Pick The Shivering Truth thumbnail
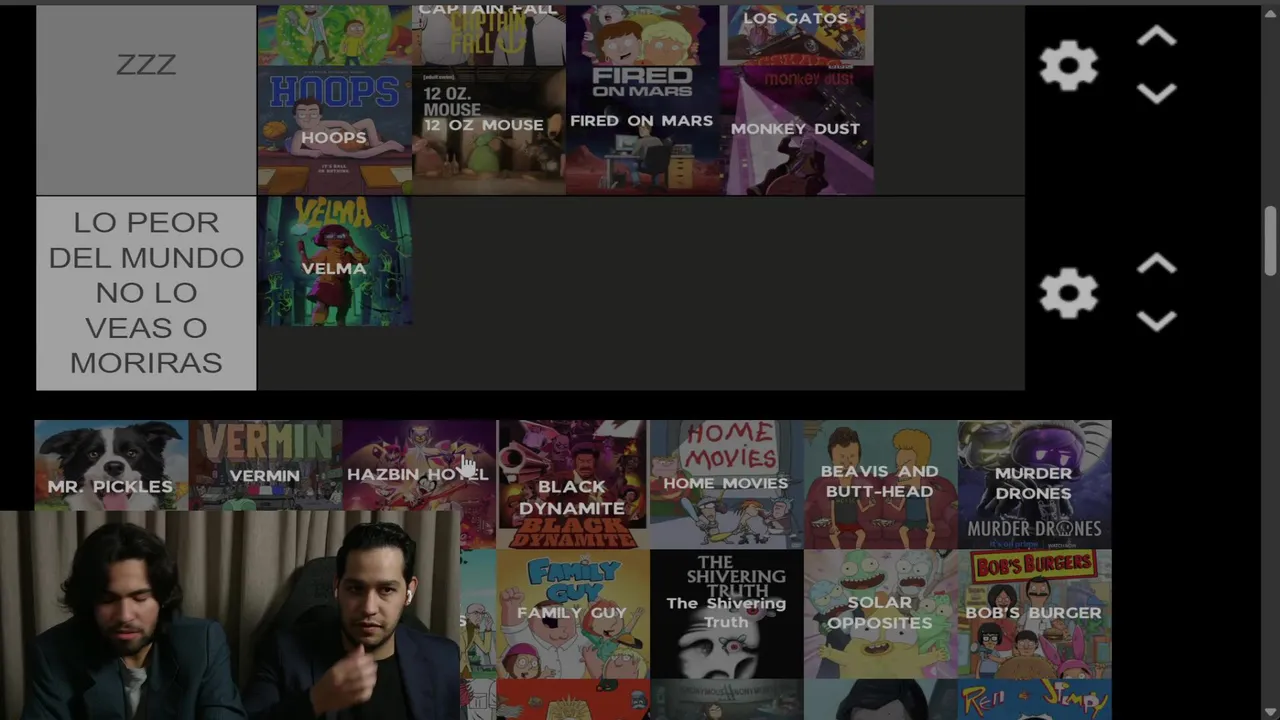This screenshot has width=1280, height=720. 726,614
